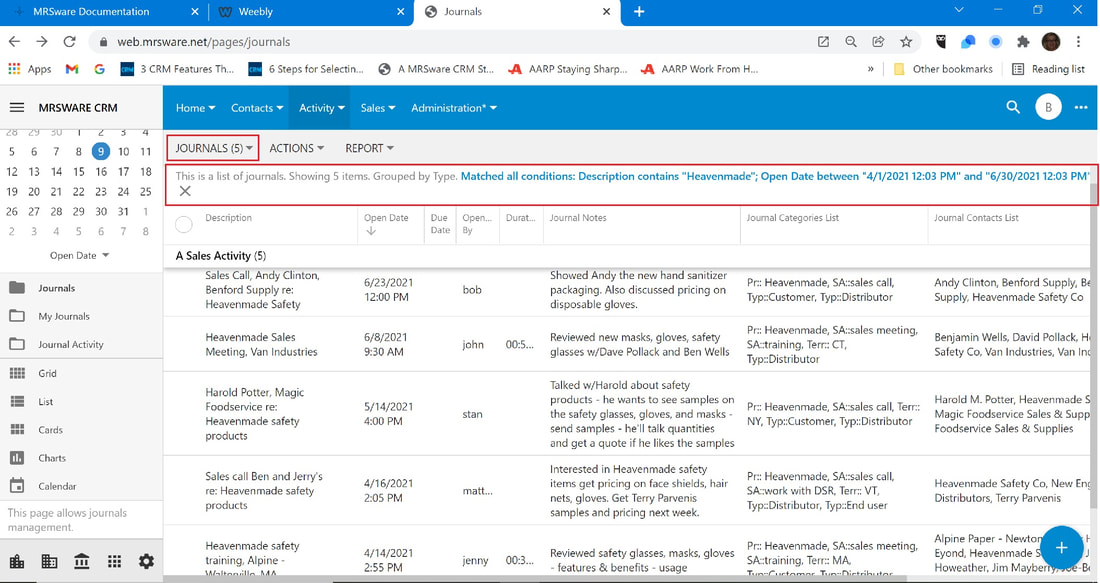Screen dimensions: 1100x583
Task: Click the Matched all conditions filter link
Action: (774, 176)
